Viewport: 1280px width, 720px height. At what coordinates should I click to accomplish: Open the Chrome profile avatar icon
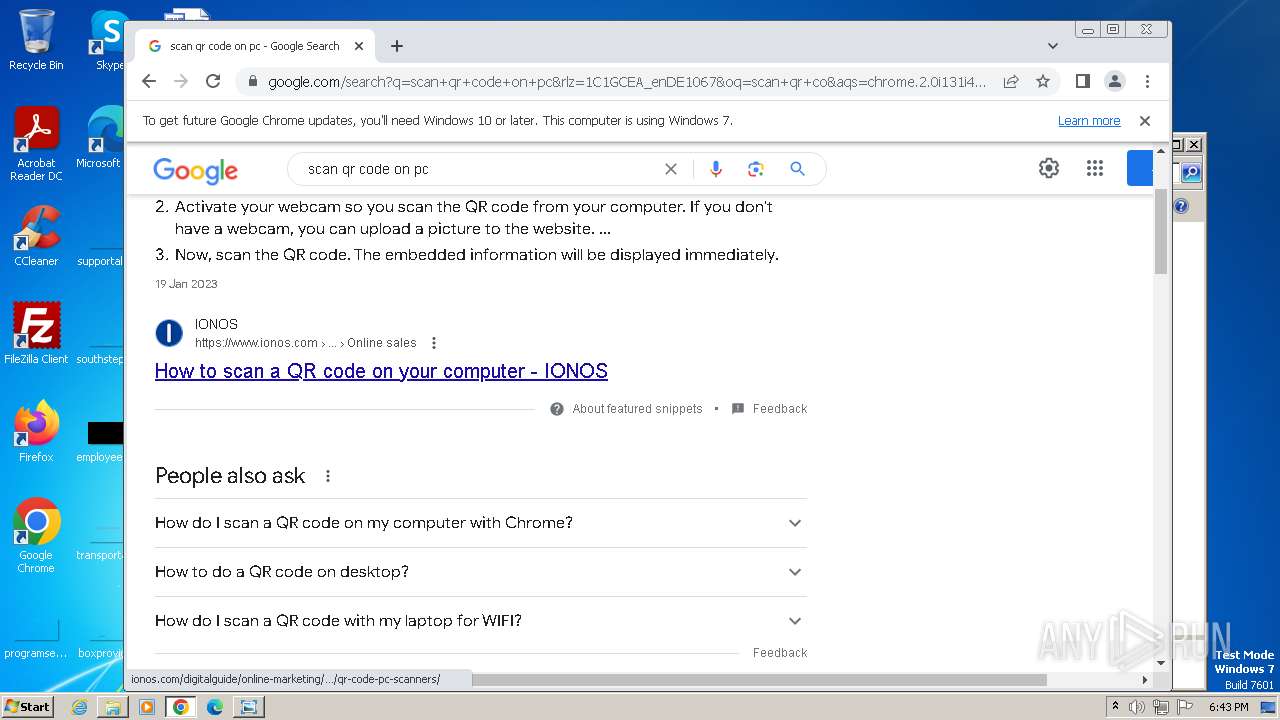1114,81
